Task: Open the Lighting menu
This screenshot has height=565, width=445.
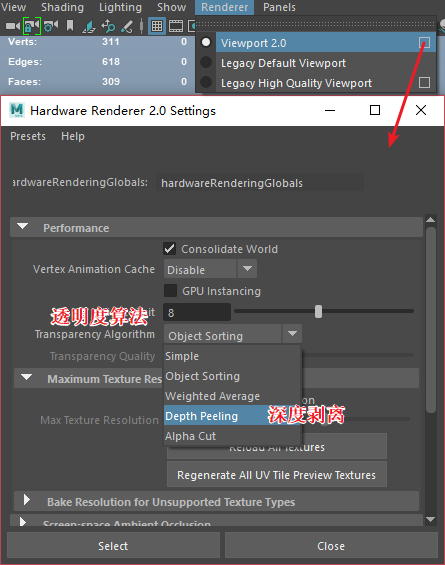Action: pos(120,7)
